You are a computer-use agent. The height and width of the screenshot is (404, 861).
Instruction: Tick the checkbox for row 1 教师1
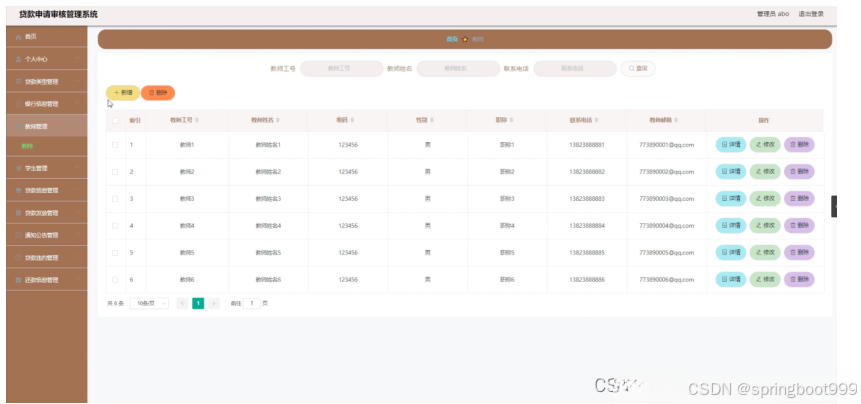tap(115, 145)
